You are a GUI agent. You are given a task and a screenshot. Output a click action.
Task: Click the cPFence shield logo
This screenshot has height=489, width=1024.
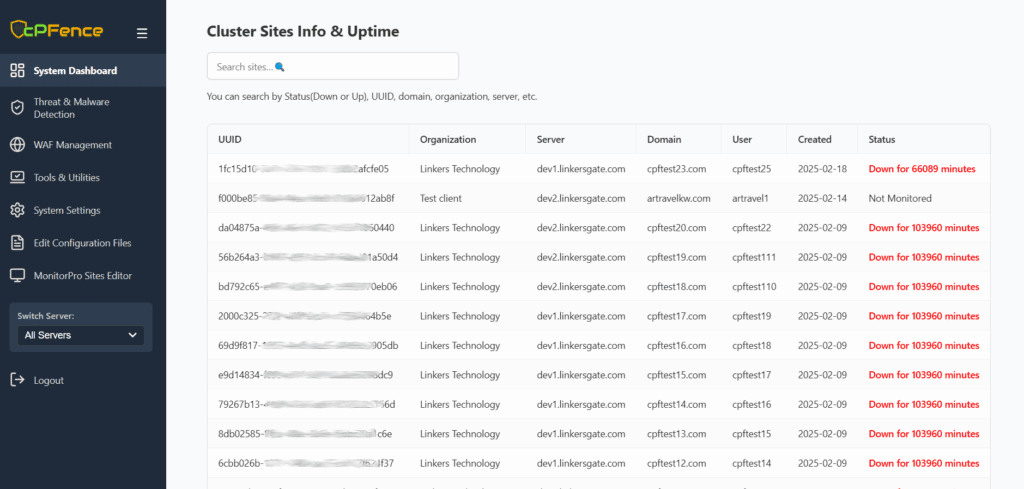tap(21, 30)
